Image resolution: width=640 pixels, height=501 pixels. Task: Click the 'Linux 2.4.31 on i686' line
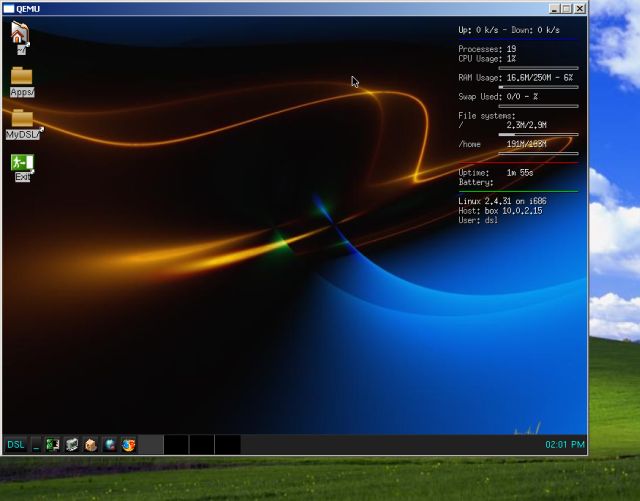coord(502,201)
